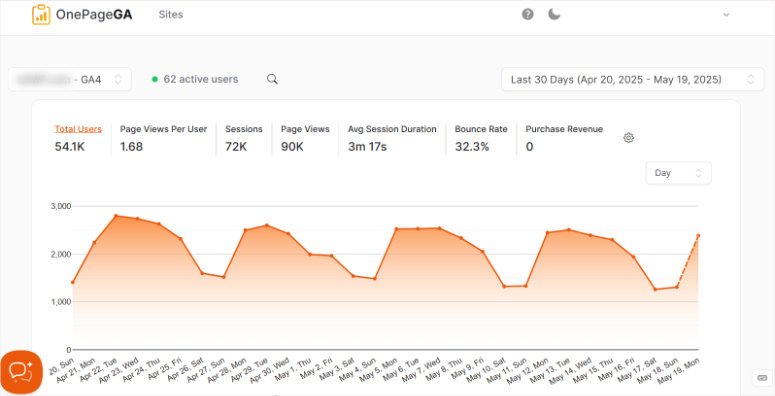Click the 62 active users indicator
The image size is (775, 396).
click(195, 79)
